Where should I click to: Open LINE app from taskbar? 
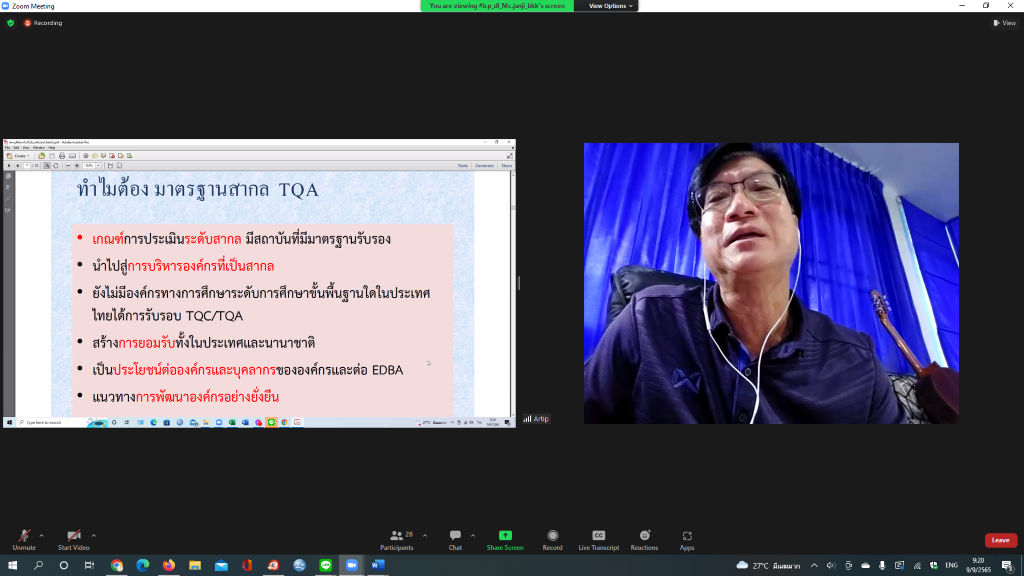coord(326,566)
